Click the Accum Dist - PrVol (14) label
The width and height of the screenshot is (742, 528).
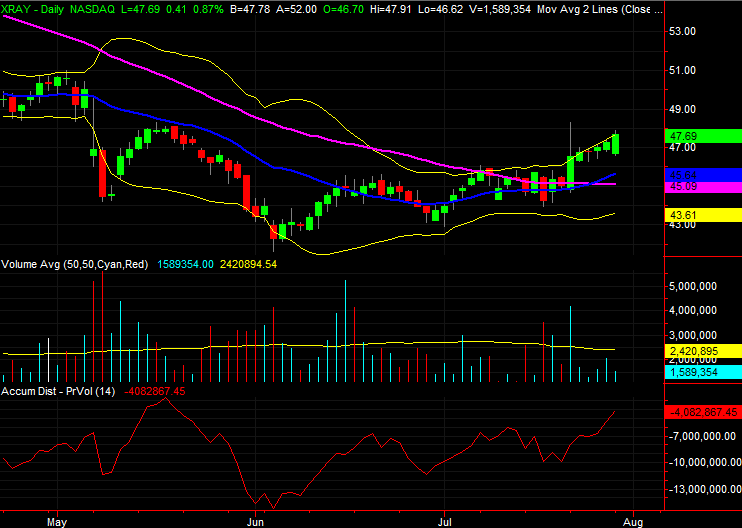[58, 391]
